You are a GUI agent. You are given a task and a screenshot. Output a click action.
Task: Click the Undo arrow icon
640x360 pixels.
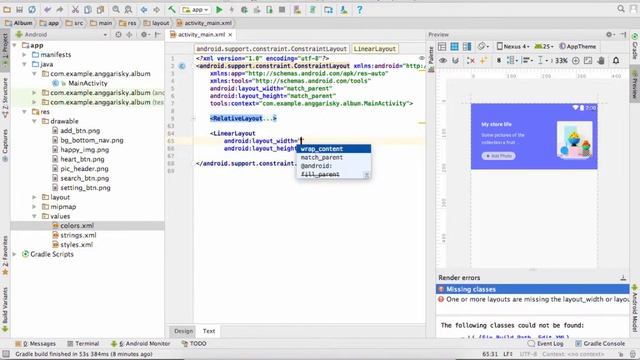48,9
